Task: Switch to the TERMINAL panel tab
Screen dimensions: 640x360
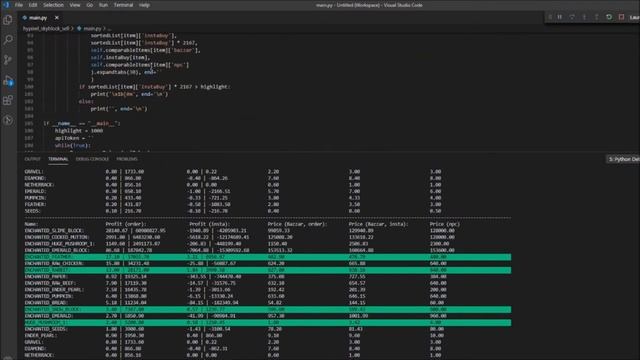Action: (58, 159)
